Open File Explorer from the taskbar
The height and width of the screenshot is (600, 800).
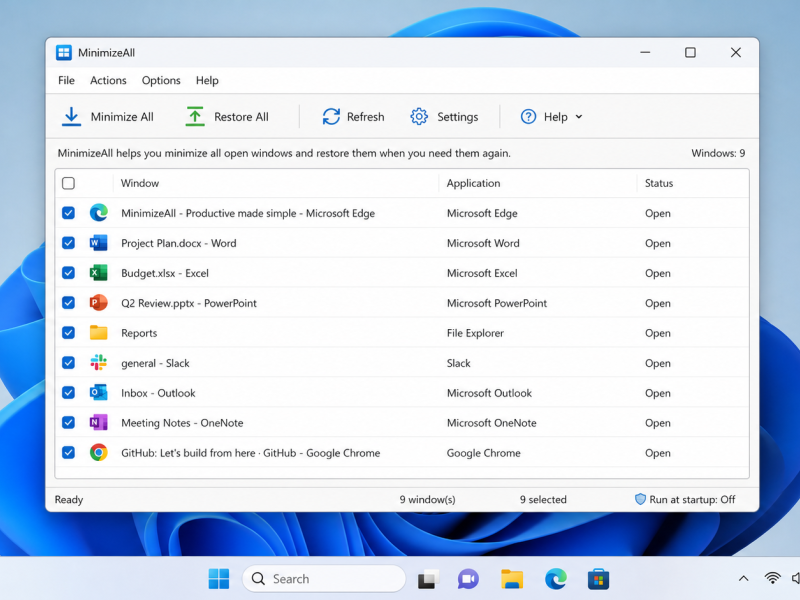coord(512,579)
